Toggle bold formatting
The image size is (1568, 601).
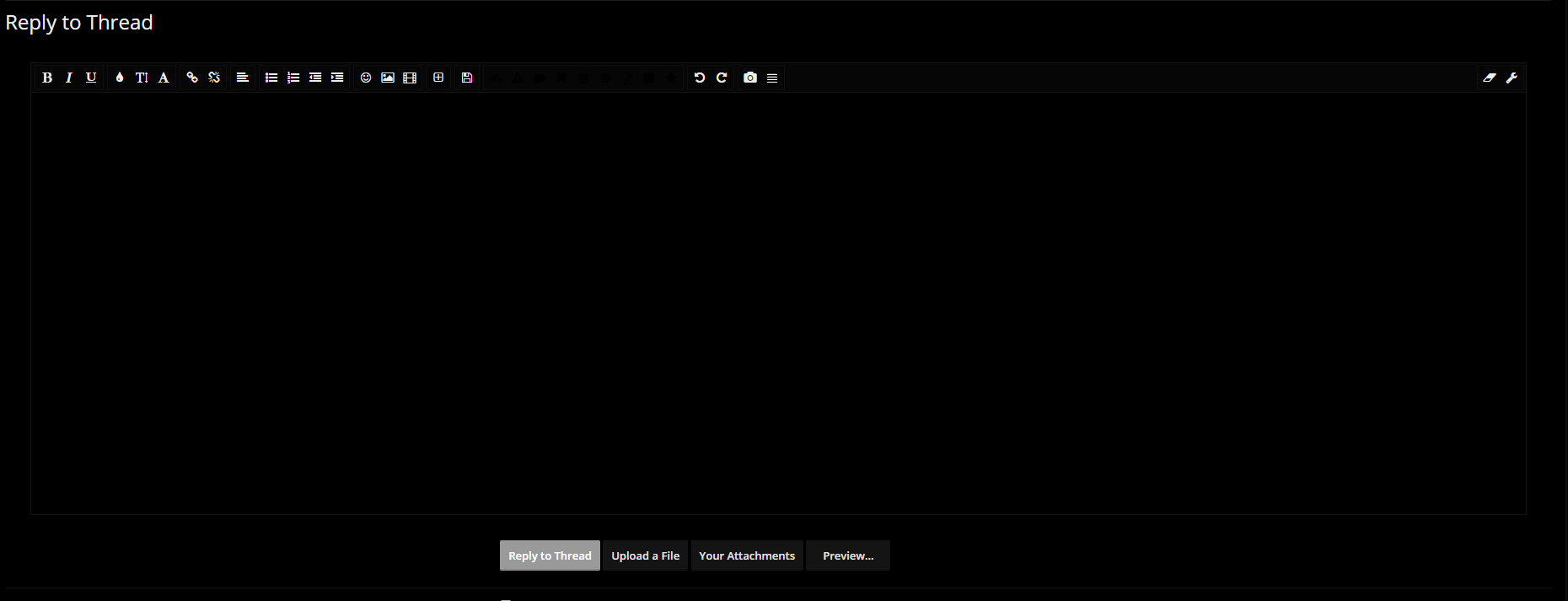point(47,78)
